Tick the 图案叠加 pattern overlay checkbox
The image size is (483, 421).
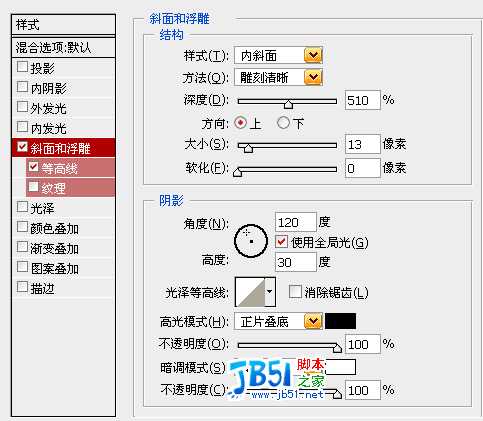click(22, 267)
